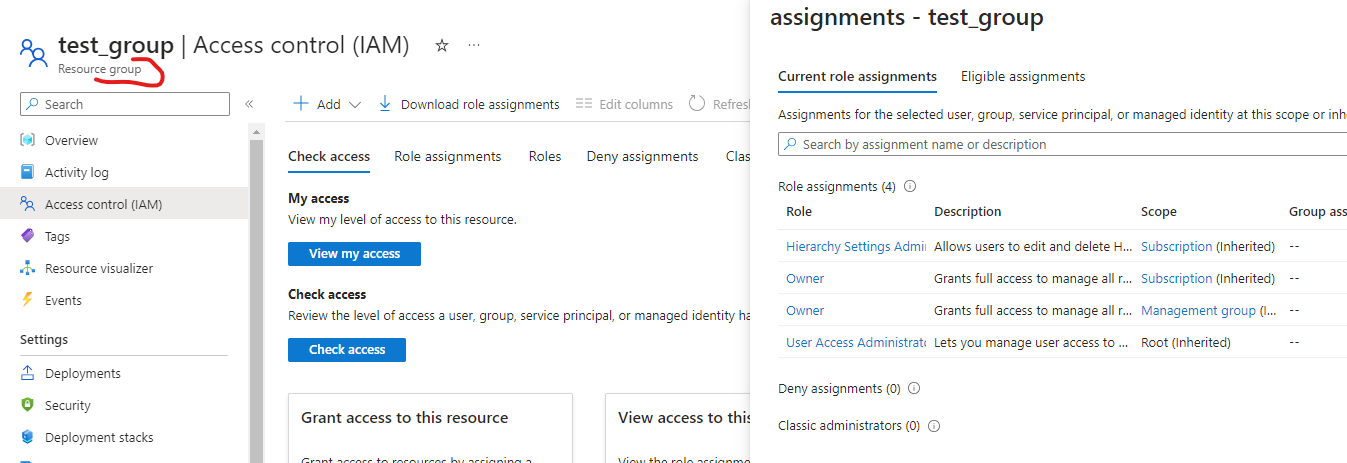Click the Events lightning bolt icon
Viewport: 1347px width, 463px height.
[28, 300]
